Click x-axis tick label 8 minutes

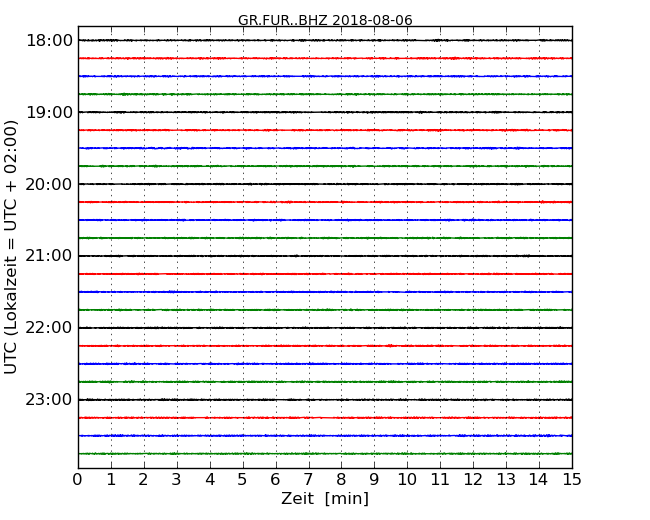point(341,479)
